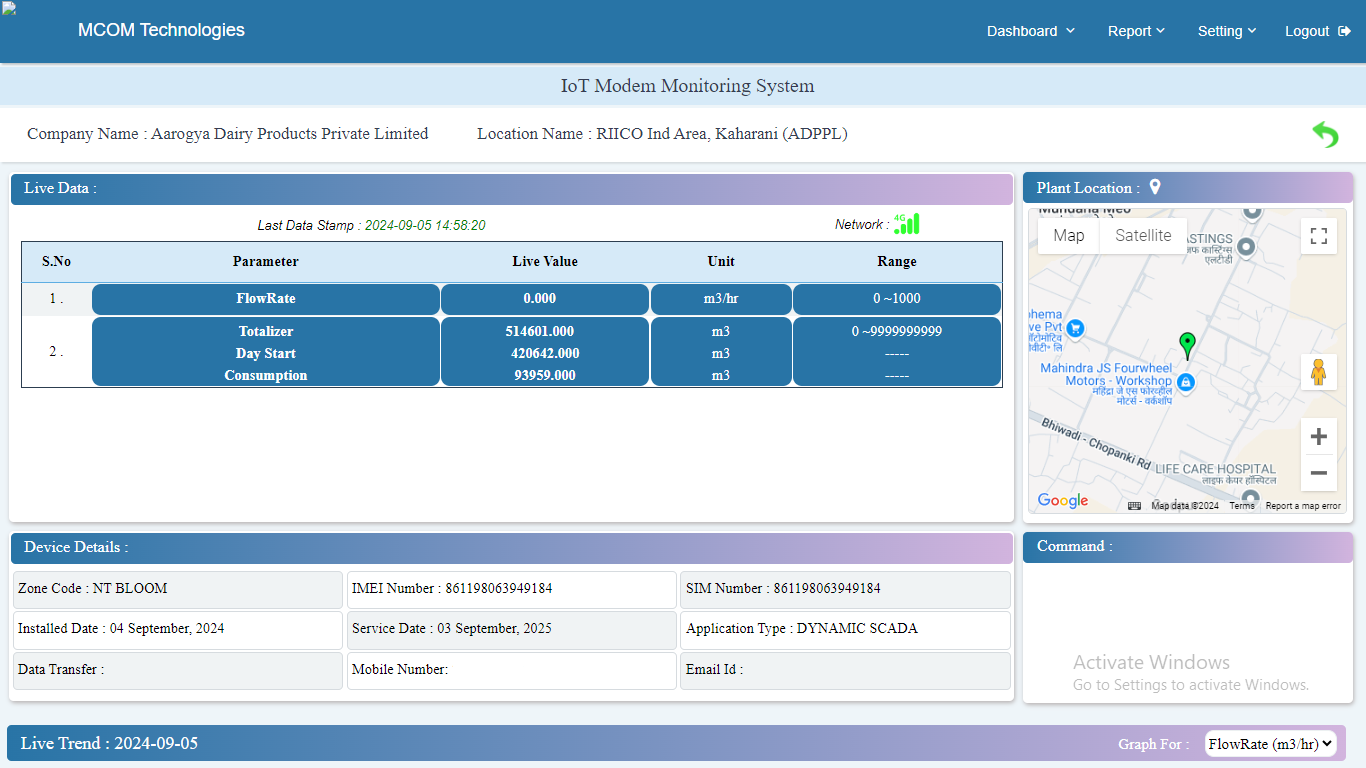Open the Graph For FlowRate selector

coord(1270,743)
